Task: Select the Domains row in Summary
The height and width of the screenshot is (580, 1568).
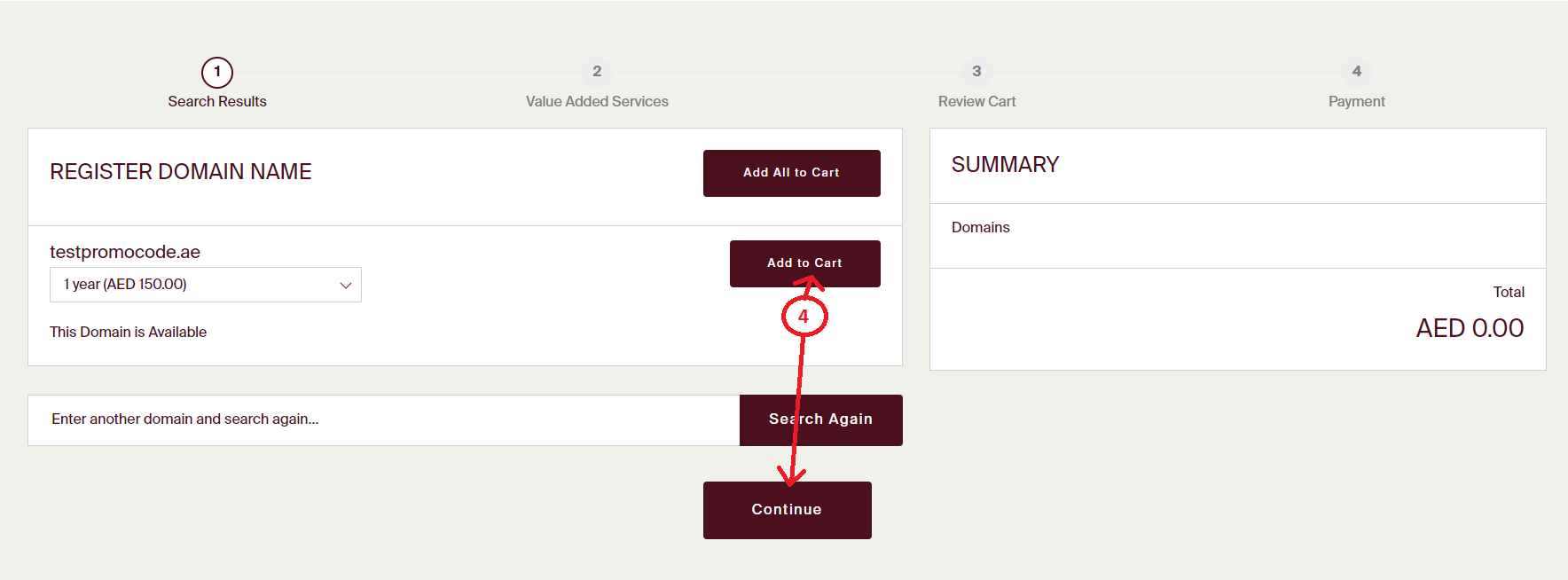Action: (x=980, y=227)
